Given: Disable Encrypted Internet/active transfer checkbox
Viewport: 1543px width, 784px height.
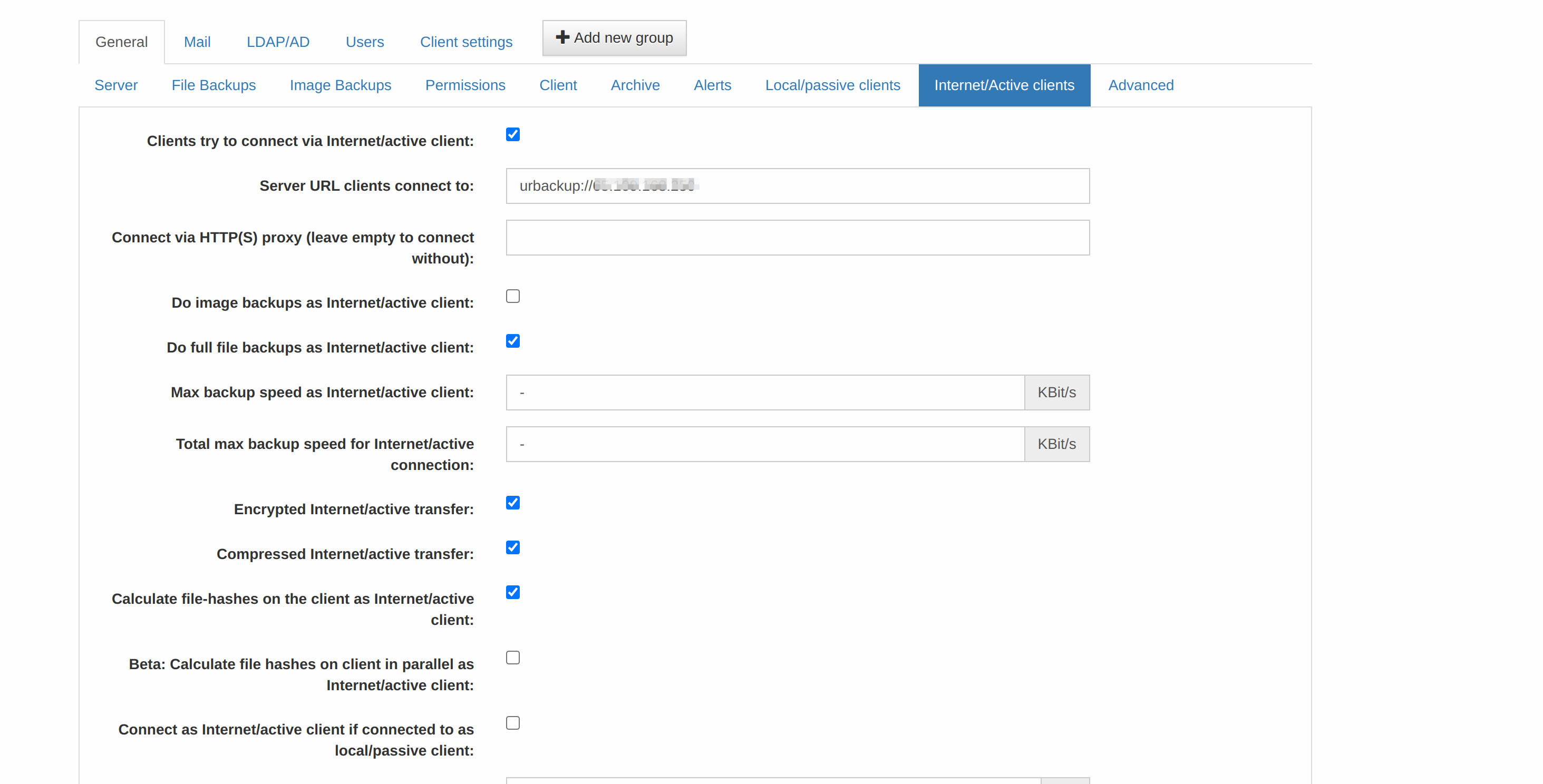Looking at the screenshot, I should [513, 503].
